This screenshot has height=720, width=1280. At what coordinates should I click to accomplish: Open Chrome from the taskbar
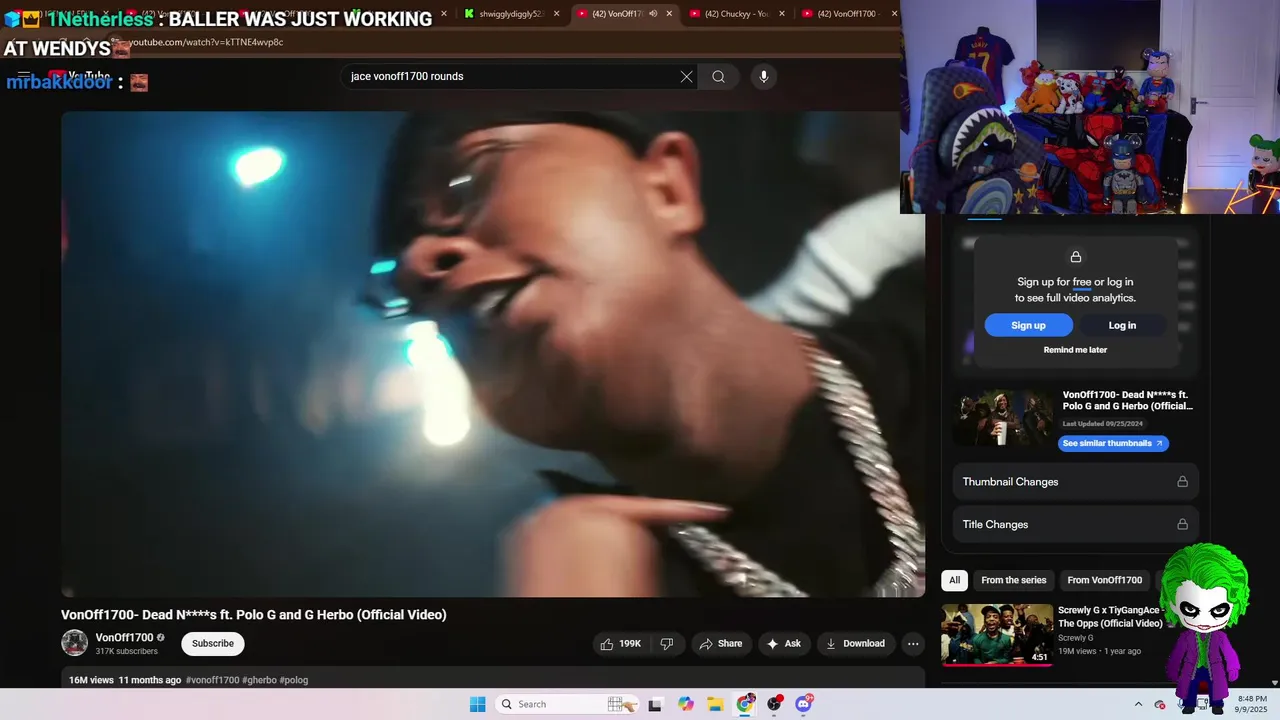point(745,704)
